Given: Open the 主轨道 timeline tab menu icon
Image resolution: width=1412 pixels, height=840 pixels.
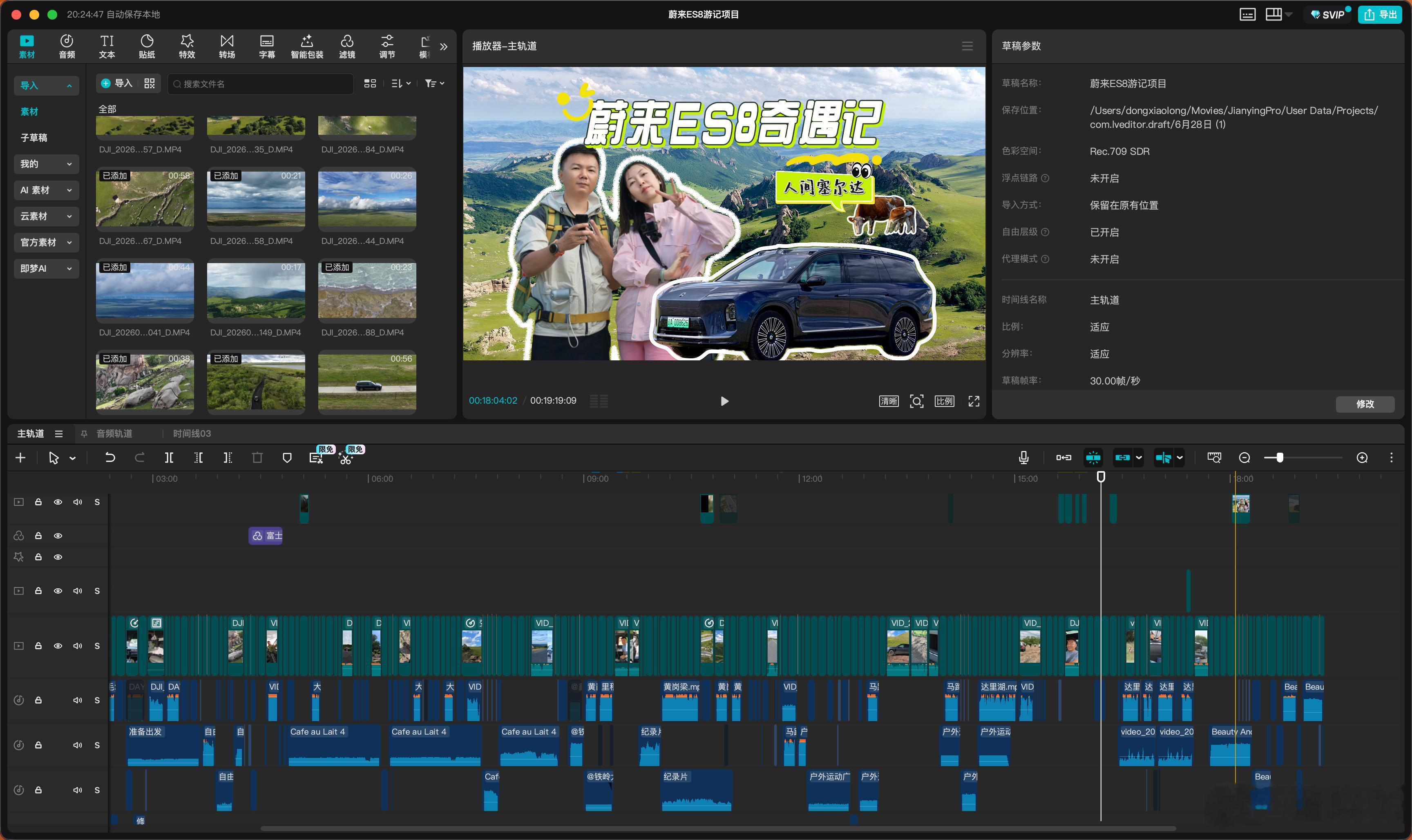Looking at the screenshot, I should click(59, 433).
